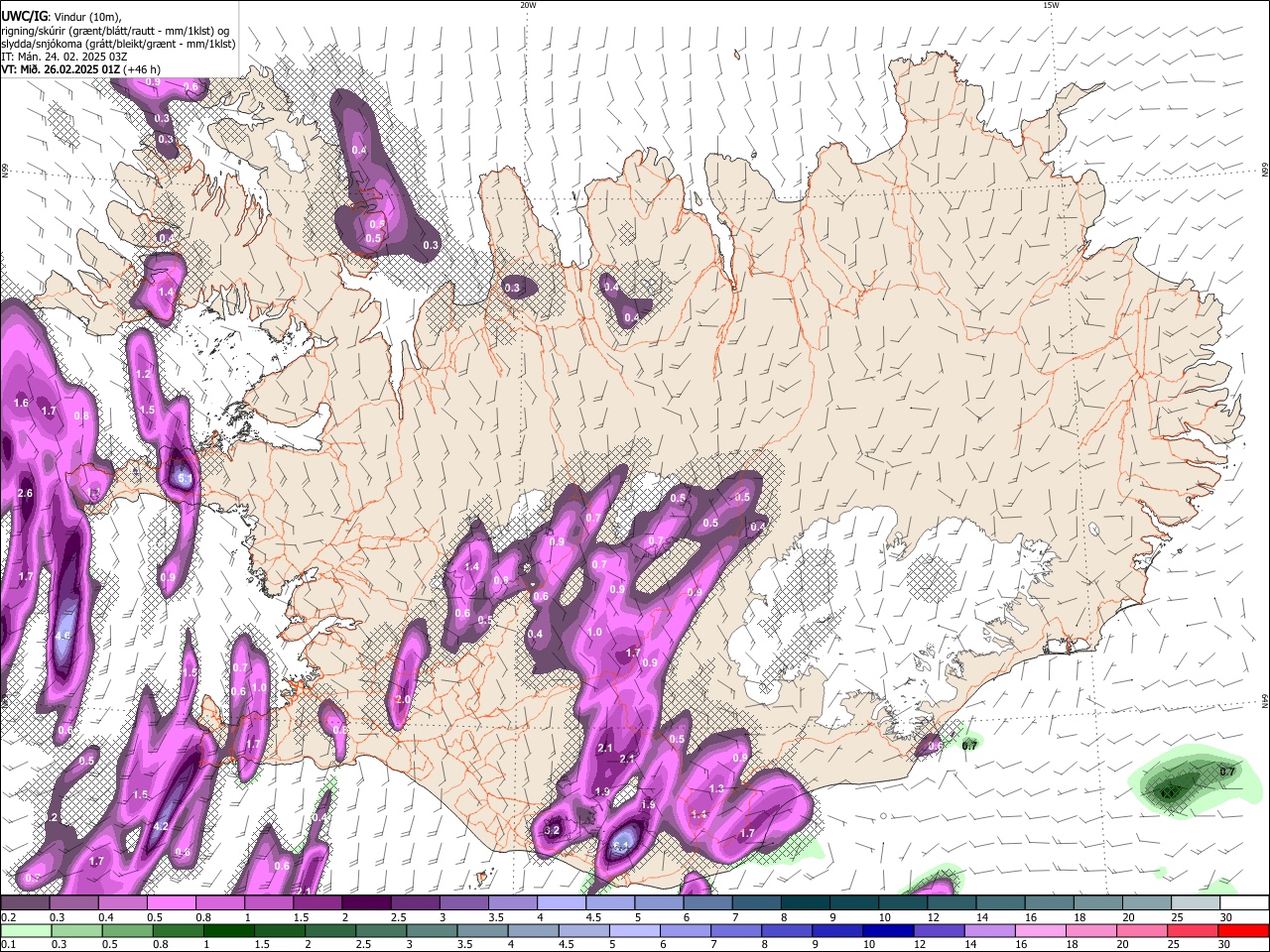Click the '2.6' precipitation value on the left edge

(x=25, y=493)
